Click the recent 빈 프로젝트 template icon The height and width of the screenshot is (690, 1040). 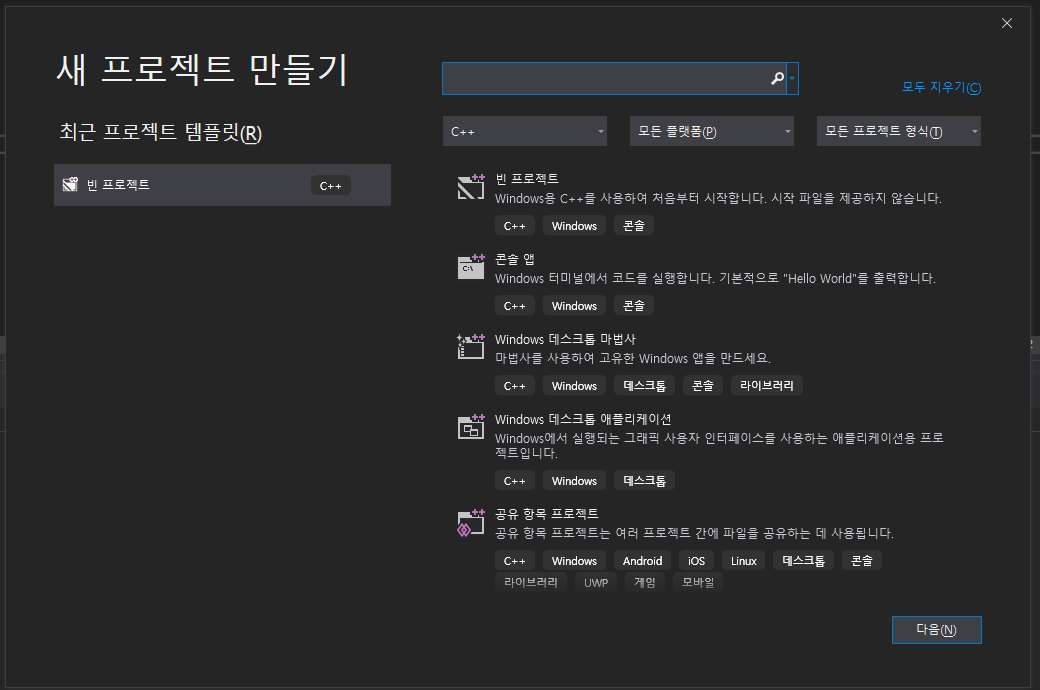70,184
